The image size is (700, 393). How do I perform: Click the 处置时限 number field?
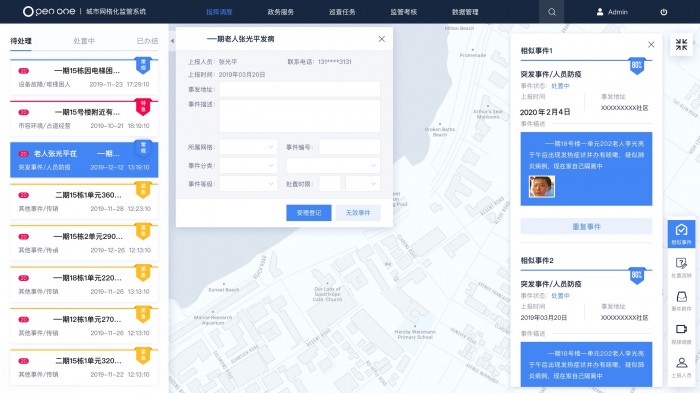[x=330, y=184]
